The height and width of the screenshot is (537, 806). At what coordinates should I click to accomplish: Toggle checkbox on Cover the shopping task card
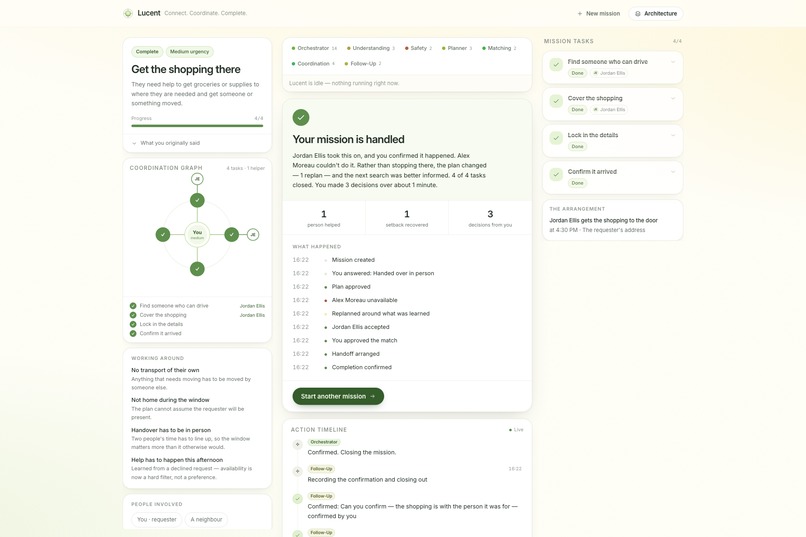coord(556,101)
